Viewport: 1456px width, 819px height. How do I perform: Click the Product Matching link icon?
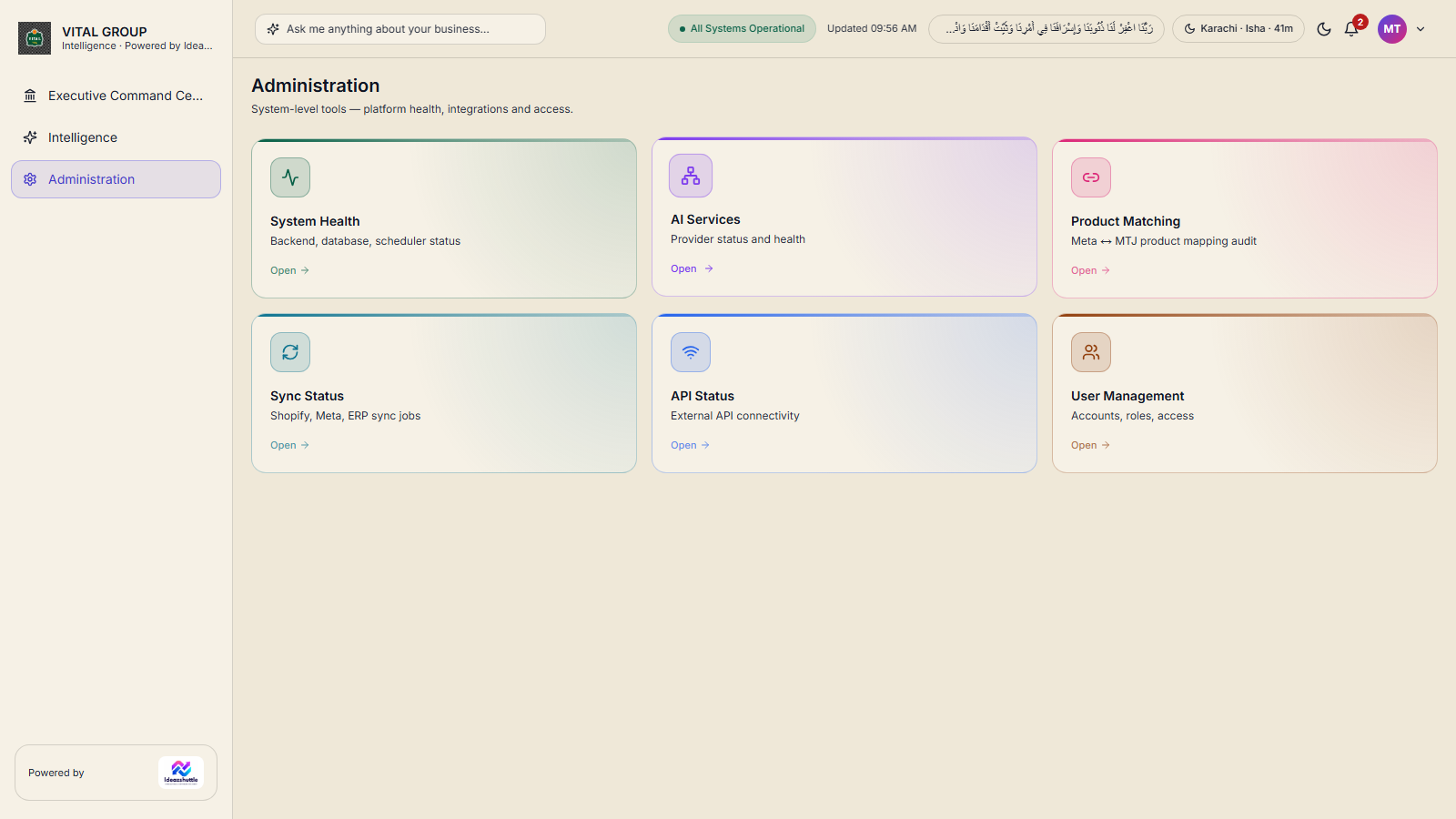tap(1091, 177)
